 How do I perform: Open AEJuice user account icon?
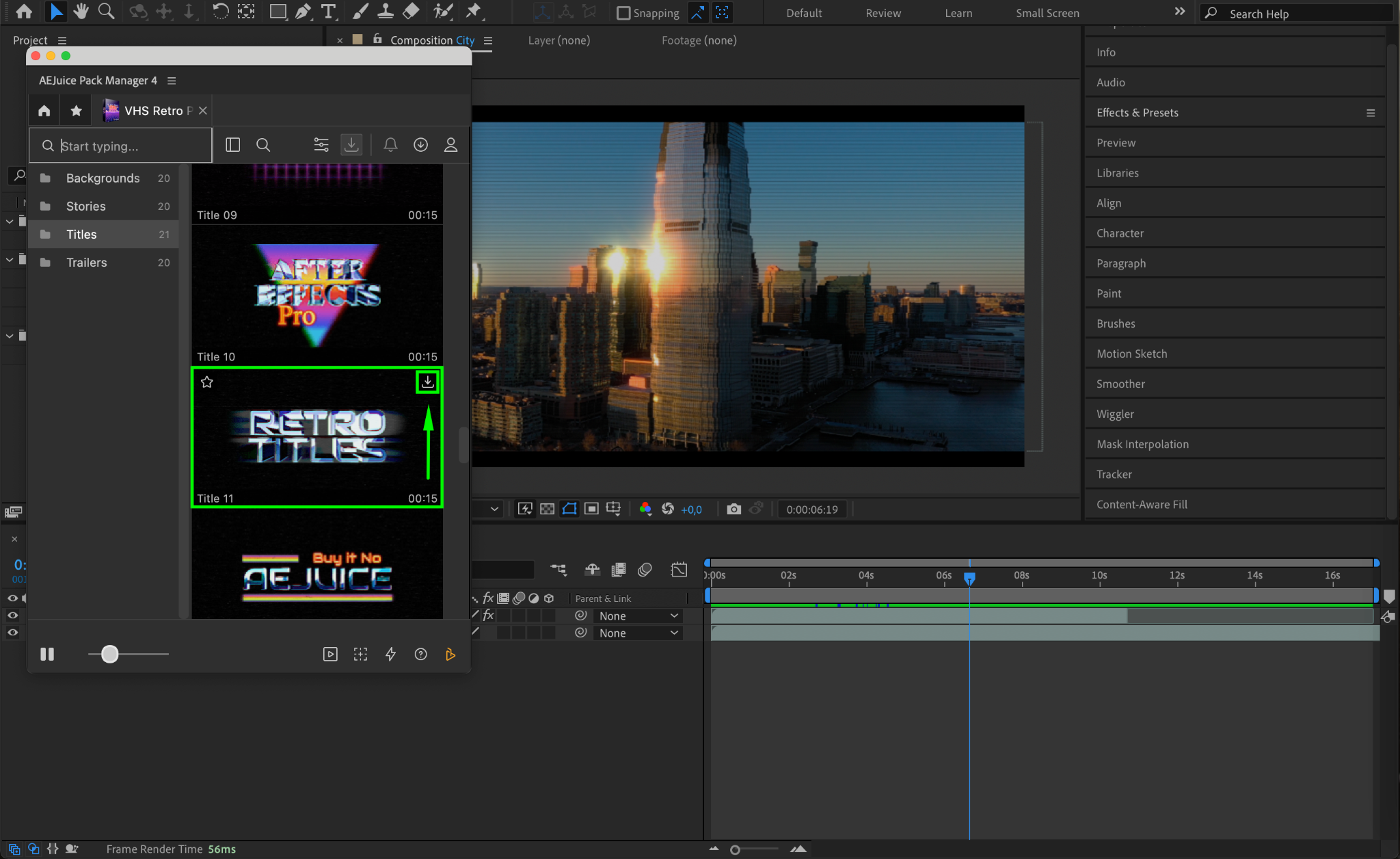click(450, 145)
